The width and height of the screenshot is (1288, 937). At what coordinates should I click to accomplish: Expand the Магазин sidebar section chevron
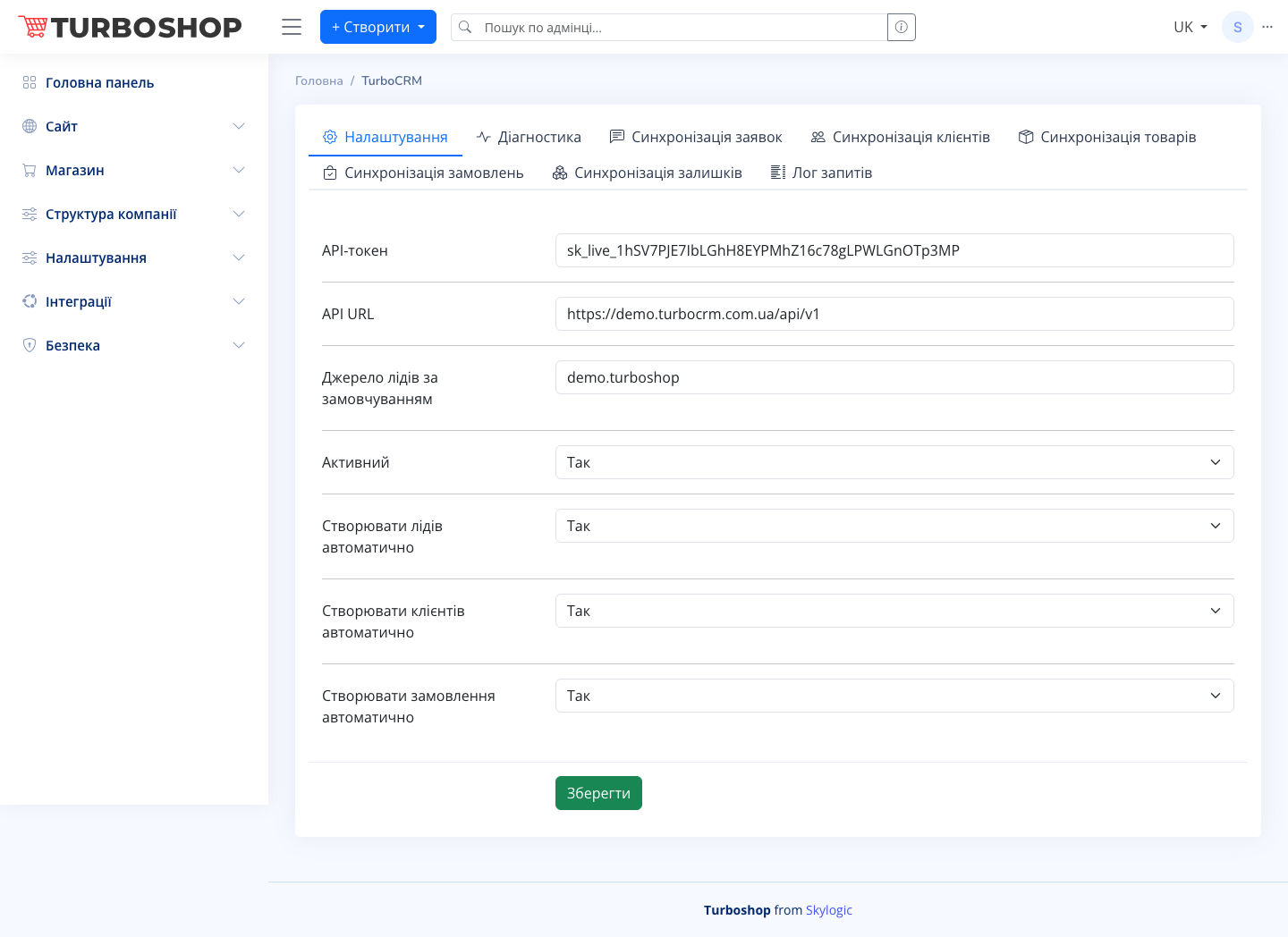point(239,170)
